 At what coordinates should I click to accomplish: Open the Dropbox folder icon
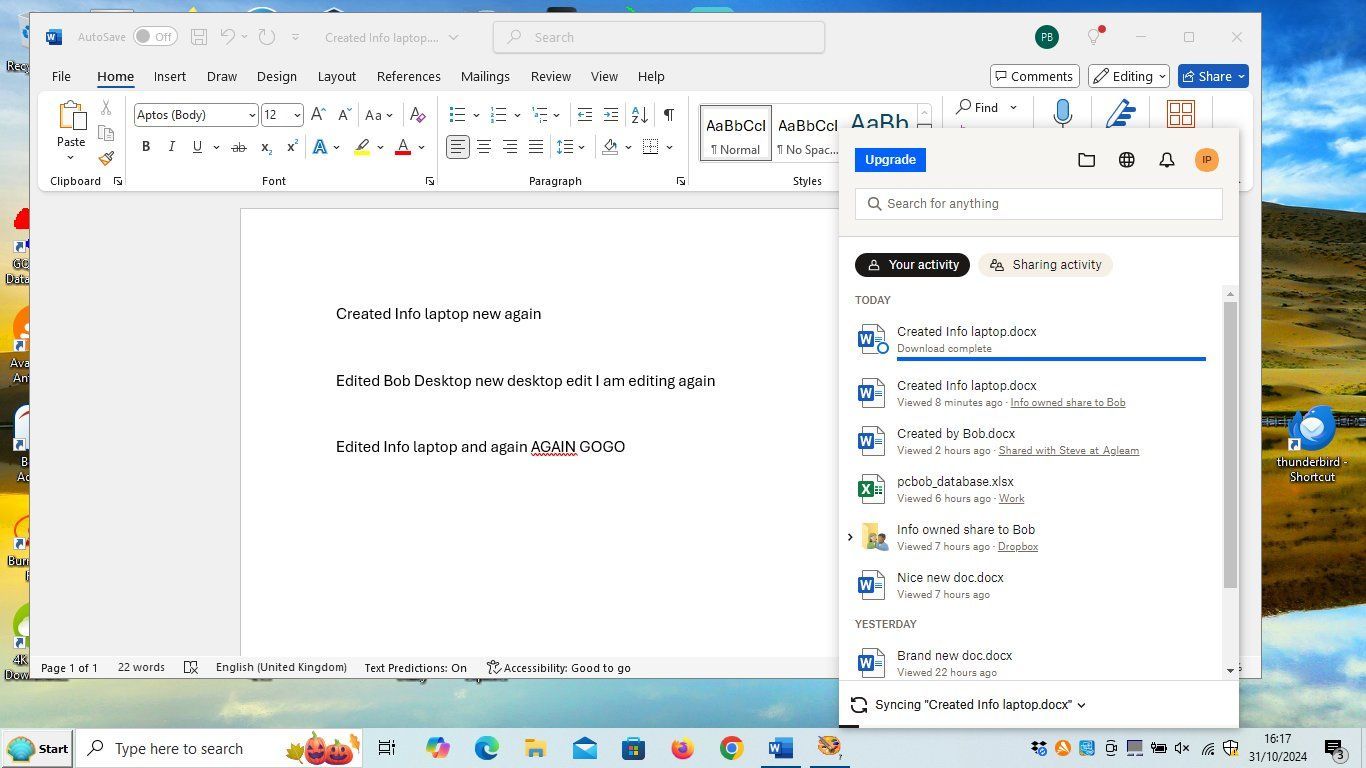1086,160
